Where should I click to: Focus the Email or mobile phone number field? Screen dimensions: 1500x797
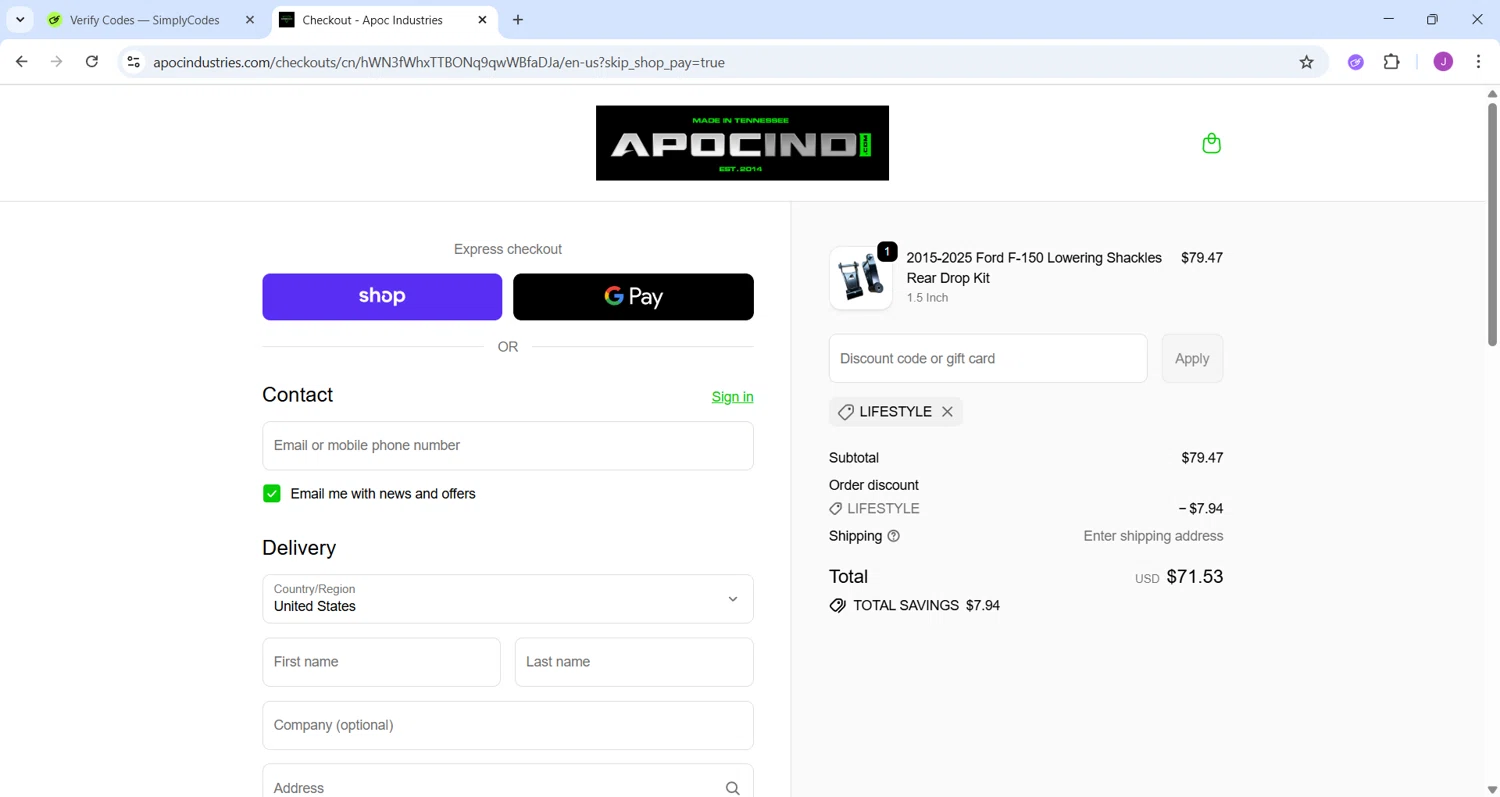pyautogui.click(x=508, y=446)
